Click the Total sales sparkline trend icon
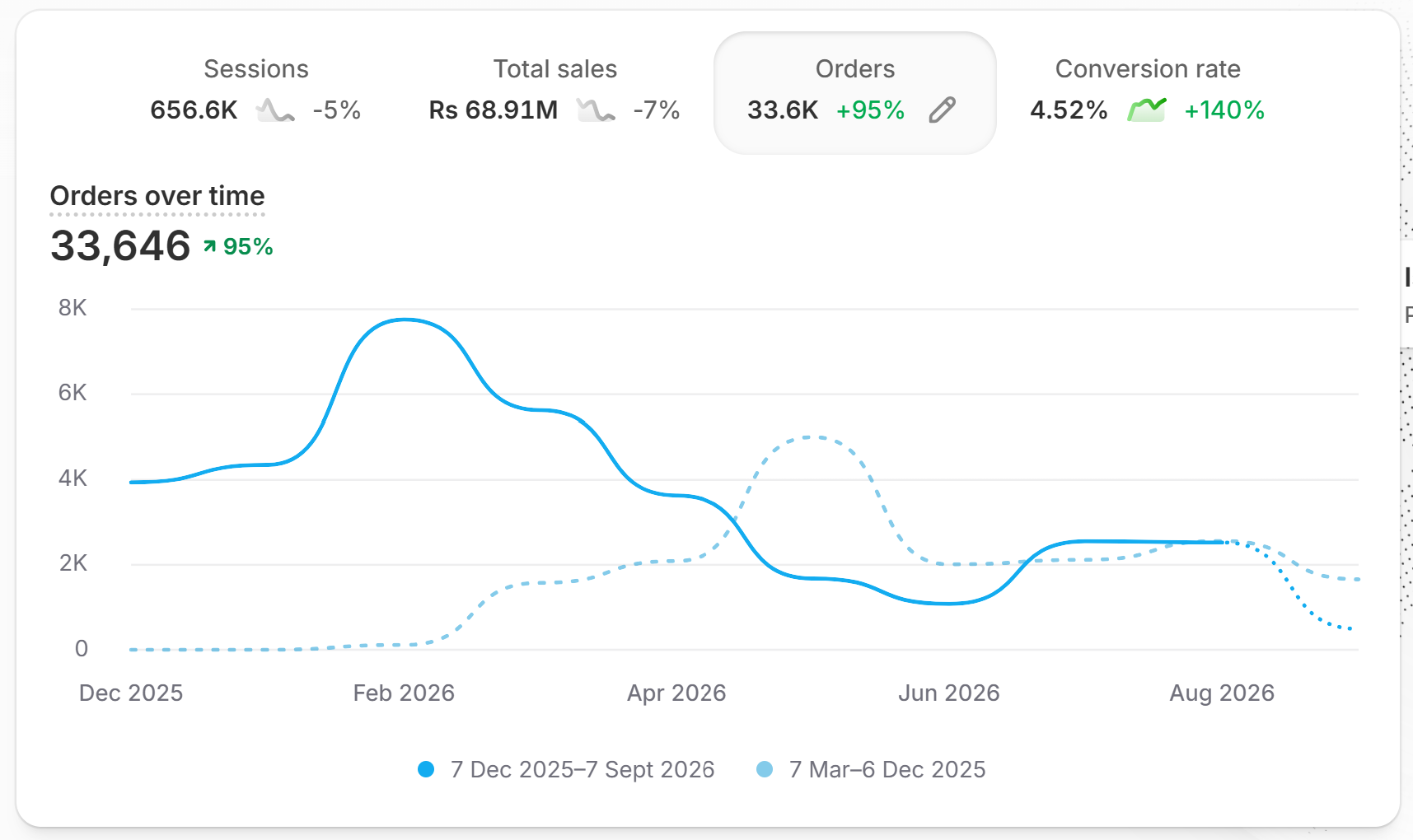The image size is (1413, 840). pyautogui.click(x=596, y=110)
